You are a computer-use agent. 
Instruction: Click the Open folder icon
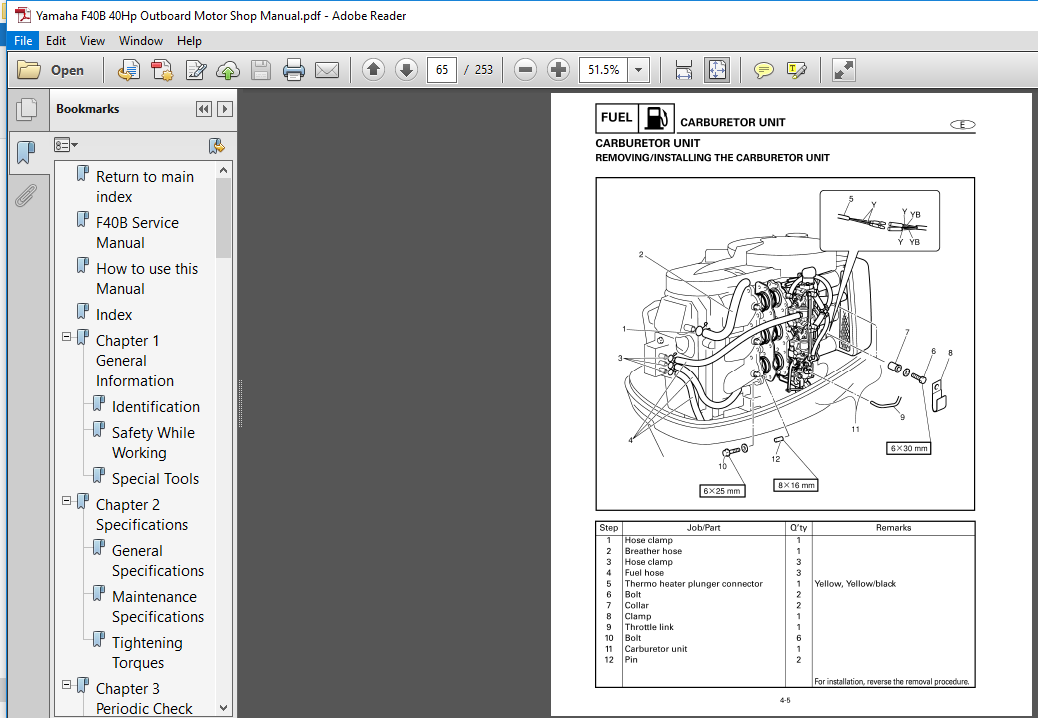28,69
